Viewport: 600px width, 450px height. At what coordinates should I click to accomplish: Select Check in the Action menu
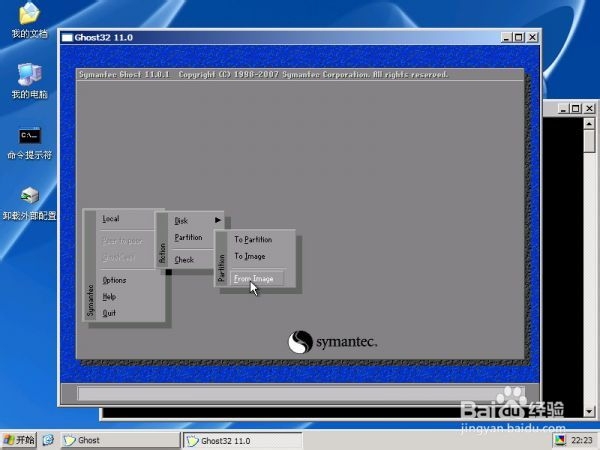click(184, 260)
